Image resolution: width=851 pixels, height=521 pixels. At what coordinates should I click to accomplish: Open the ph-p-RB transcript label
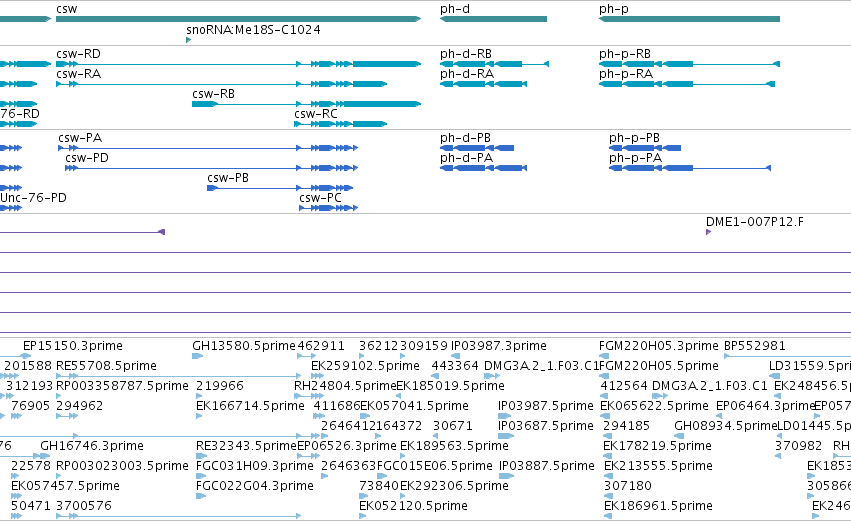point(625,54)
